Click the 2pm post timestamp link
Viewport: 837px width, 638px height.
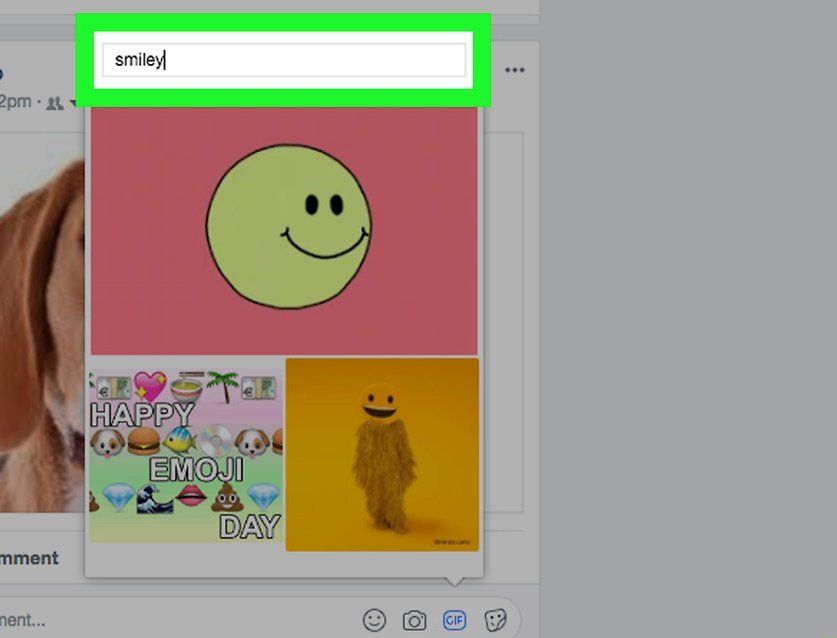pyautogui.click(x=15, y=102)
